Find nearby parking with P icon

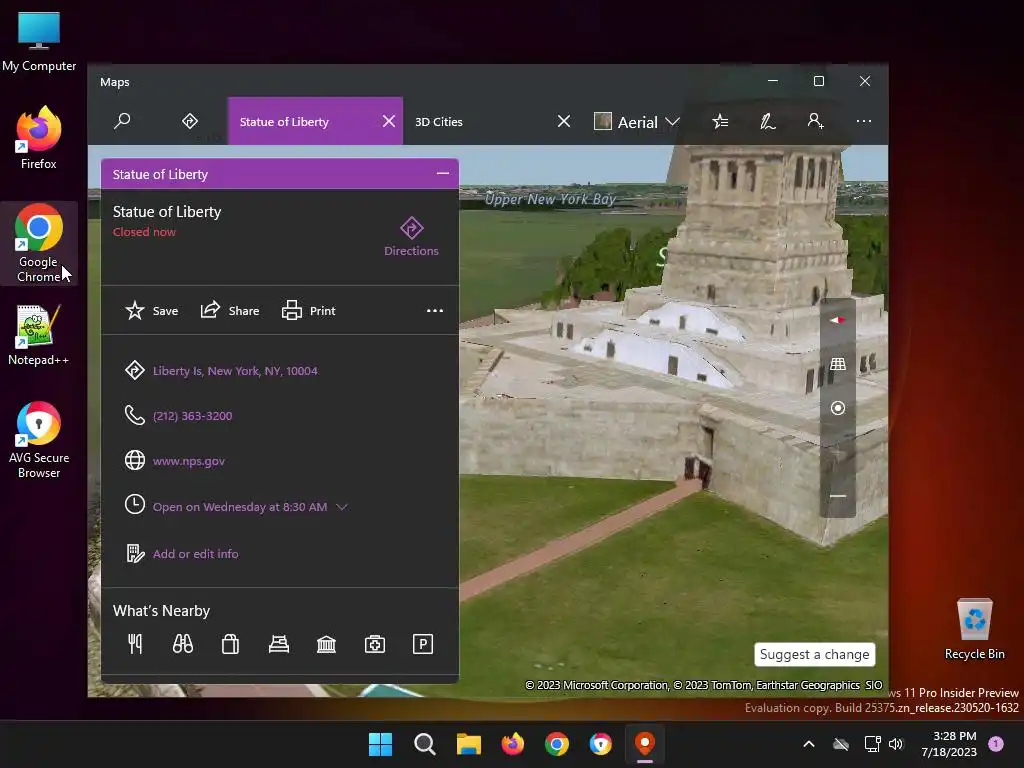point(423,645)
